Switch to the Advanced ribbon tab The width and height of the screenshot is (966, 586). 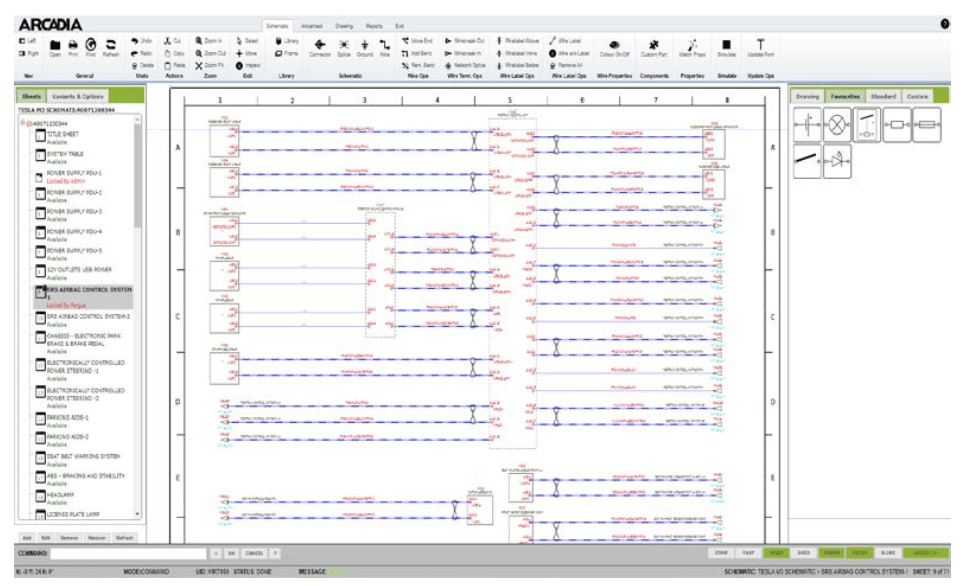311,25
